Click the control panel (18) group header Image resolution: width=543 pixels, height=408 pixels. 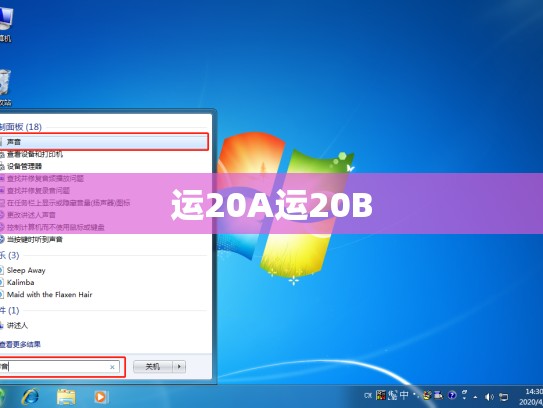click(x=21, y=127)
